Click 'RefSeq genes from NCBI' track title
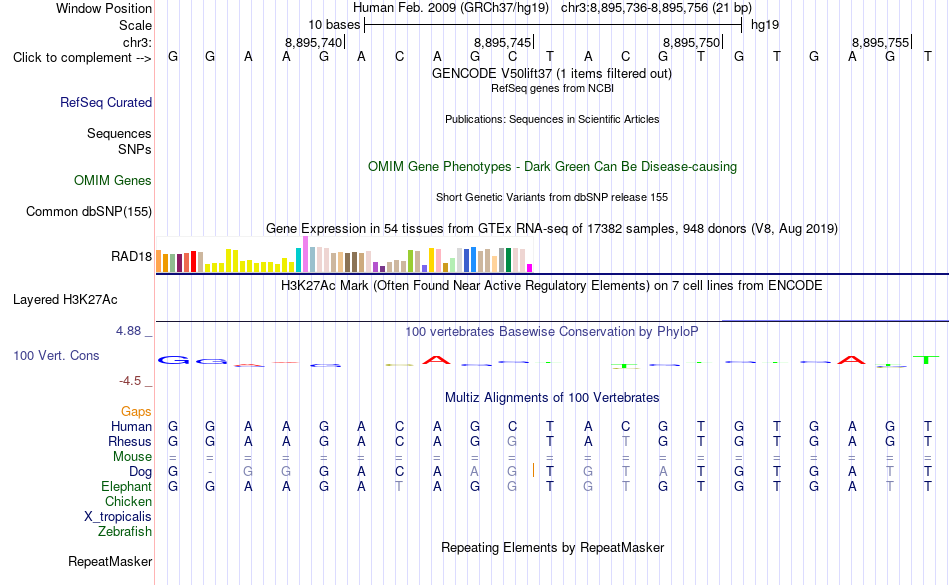The image size is (950, 585). click(552, 88)
